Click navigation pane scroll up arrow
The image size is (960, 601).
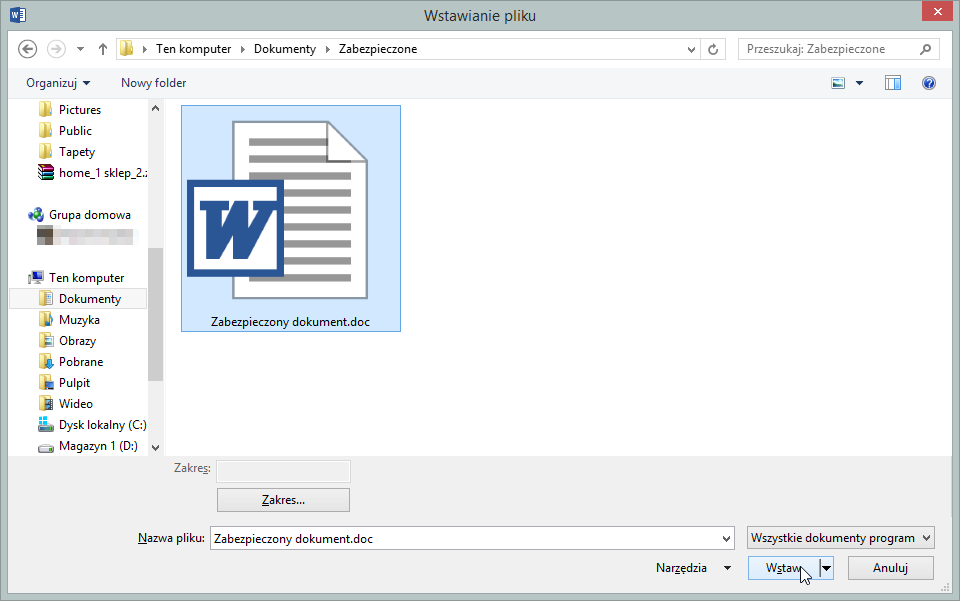[156, 108]
